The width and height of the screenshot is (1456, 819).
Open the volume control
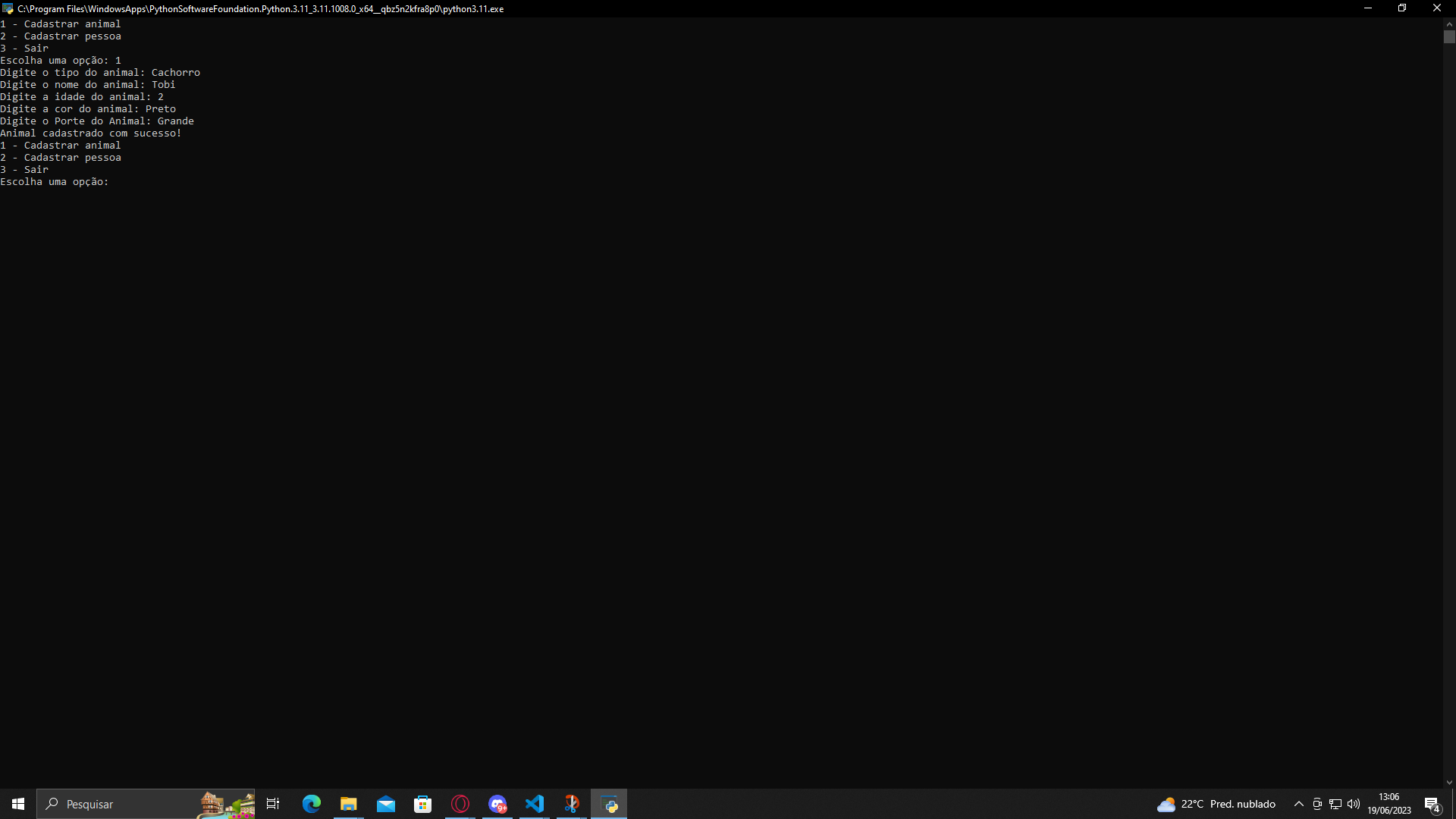1354,804
